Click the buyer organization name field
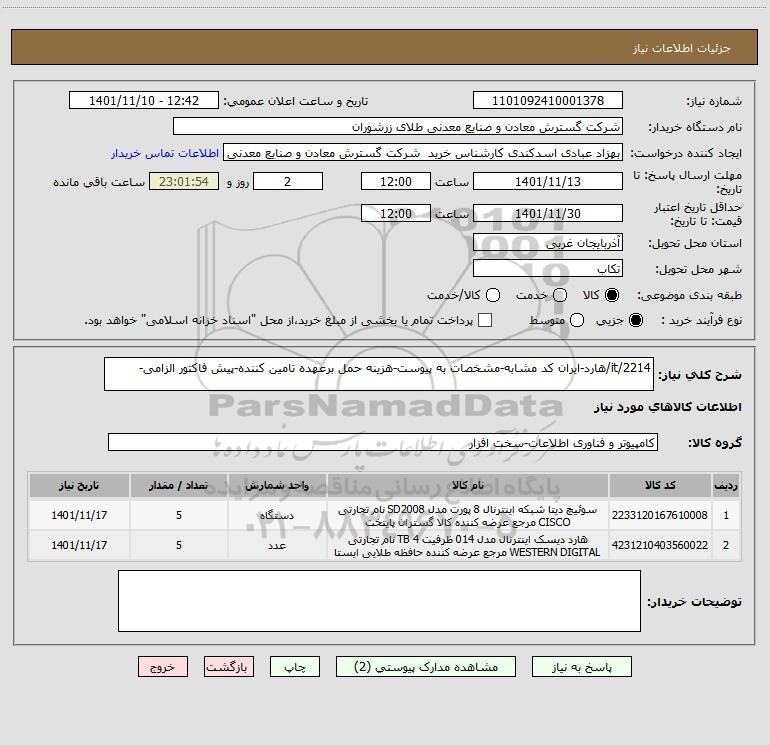770x745 pixels. tap(398, 127)
